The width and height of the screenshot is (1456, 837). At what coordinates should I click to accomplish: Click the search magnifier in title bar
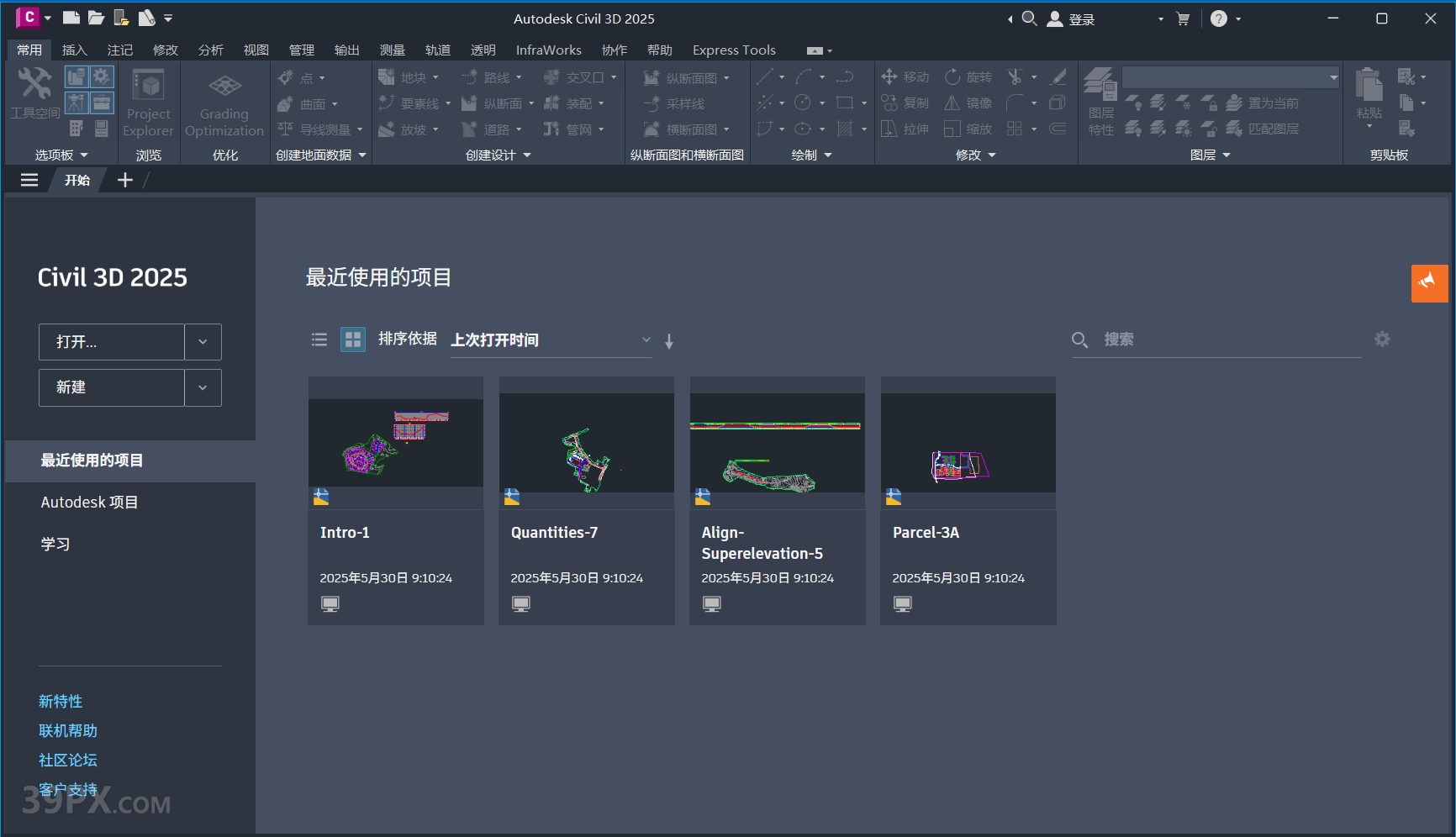click(x=1029, y=18)
